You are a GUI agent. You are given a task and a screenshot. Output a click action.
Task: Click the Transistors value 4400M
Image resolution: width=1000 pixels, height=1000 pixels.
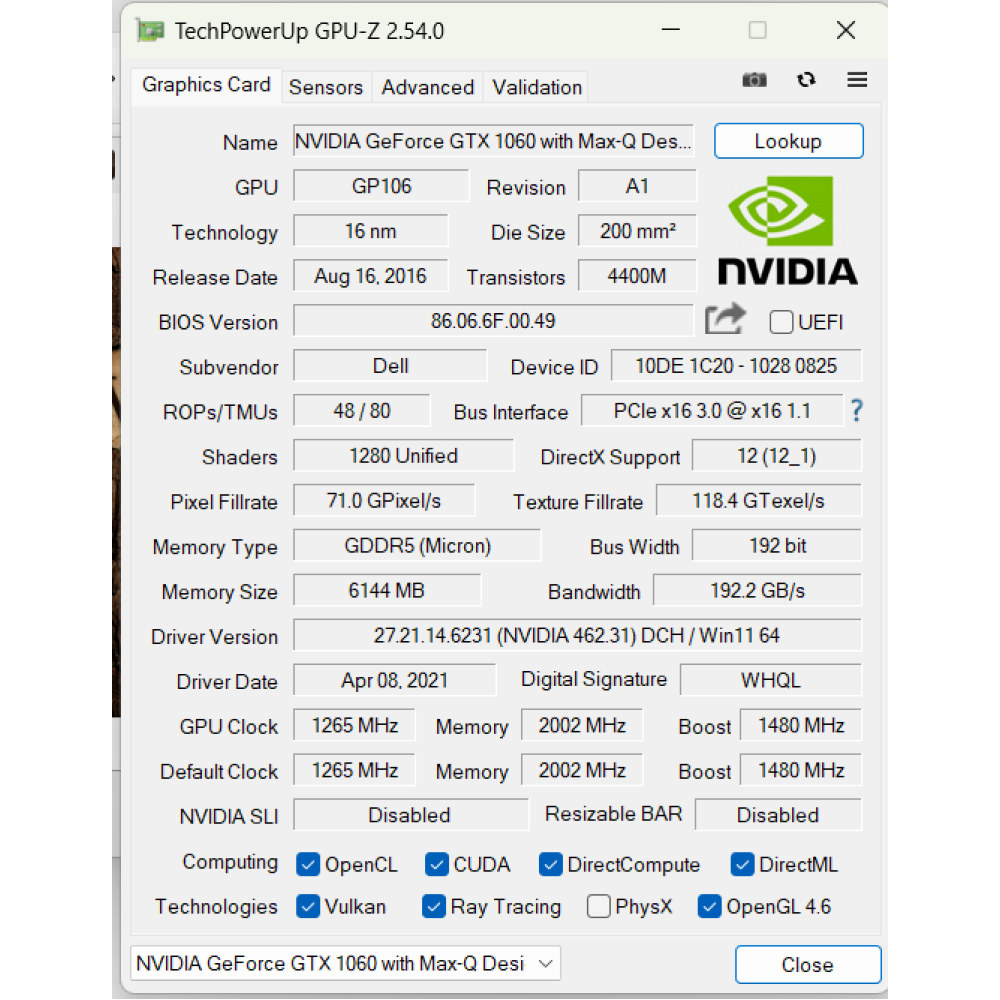[x=637, y=276]
